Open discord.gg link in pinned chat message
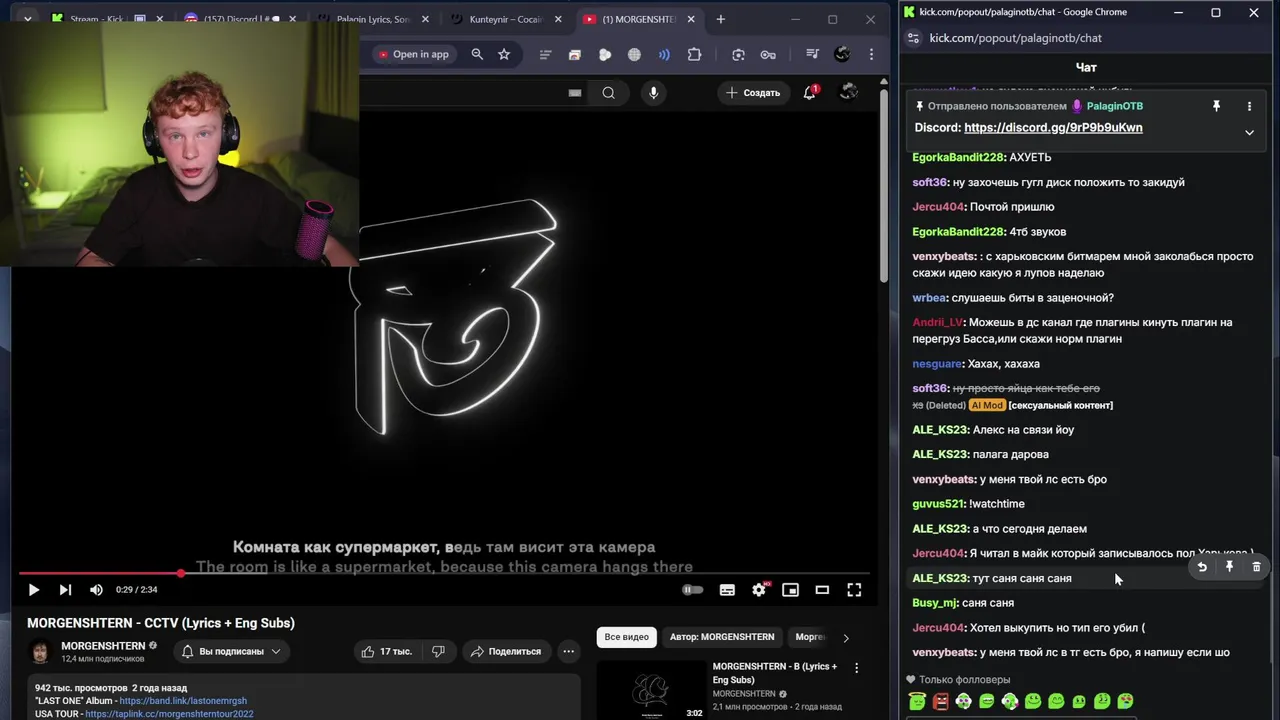 point(1053,128)
